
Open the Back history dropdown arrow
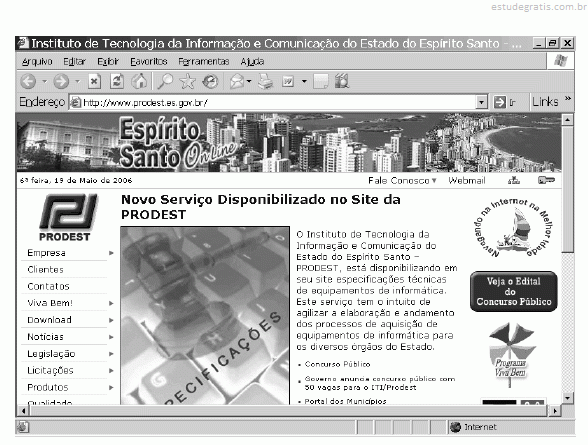pyautogui.click(x=44, y=81)
